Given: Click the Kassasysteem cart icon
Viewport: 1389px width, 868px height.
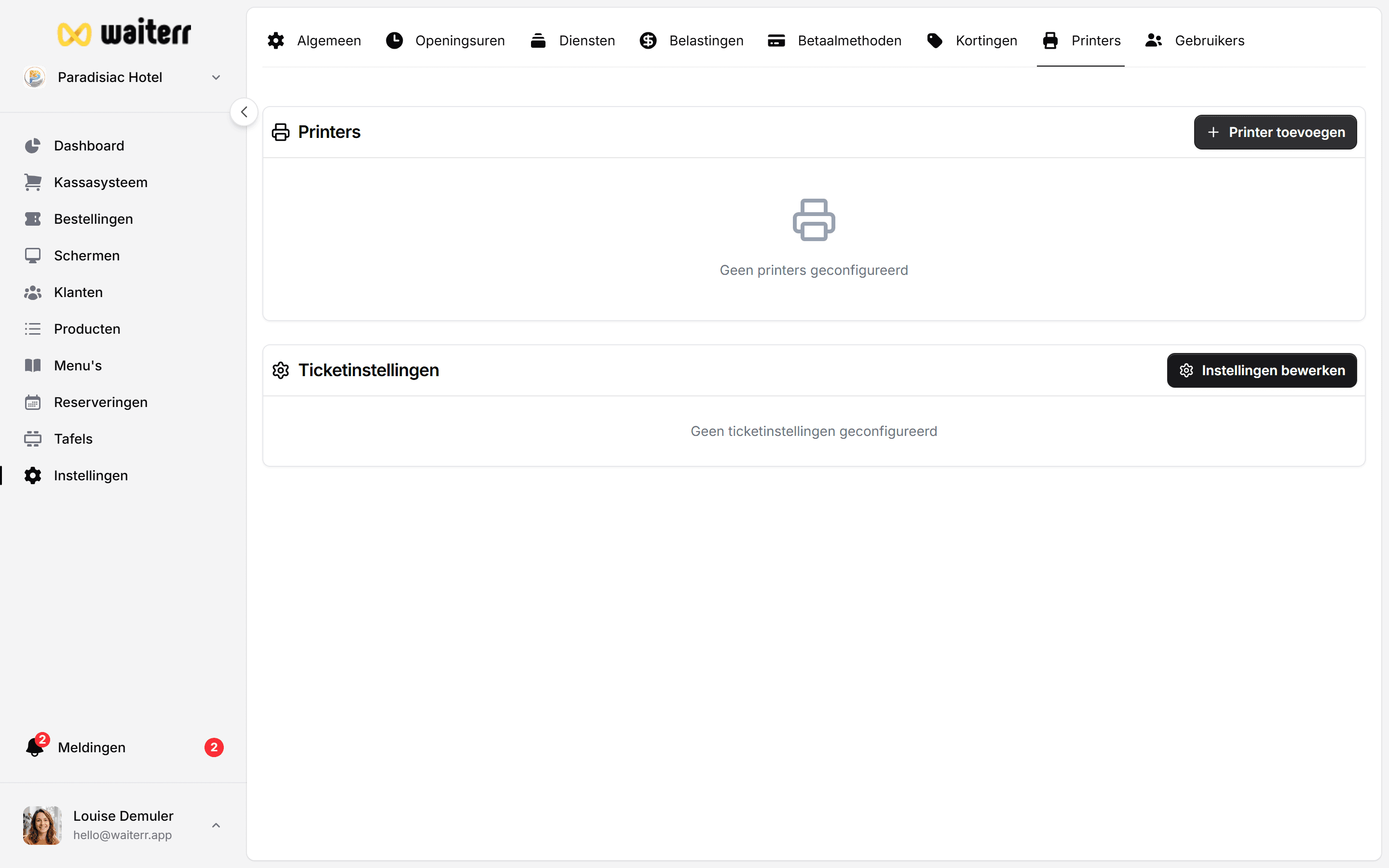Looking at the screenshot, I should pyautogui.click(x=33, y=183).
